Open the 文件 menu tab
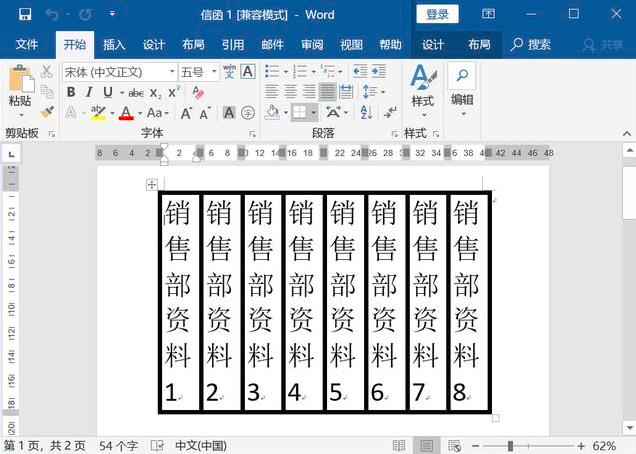This screenshot has width=636, height=454. click(x=27, y=45)
